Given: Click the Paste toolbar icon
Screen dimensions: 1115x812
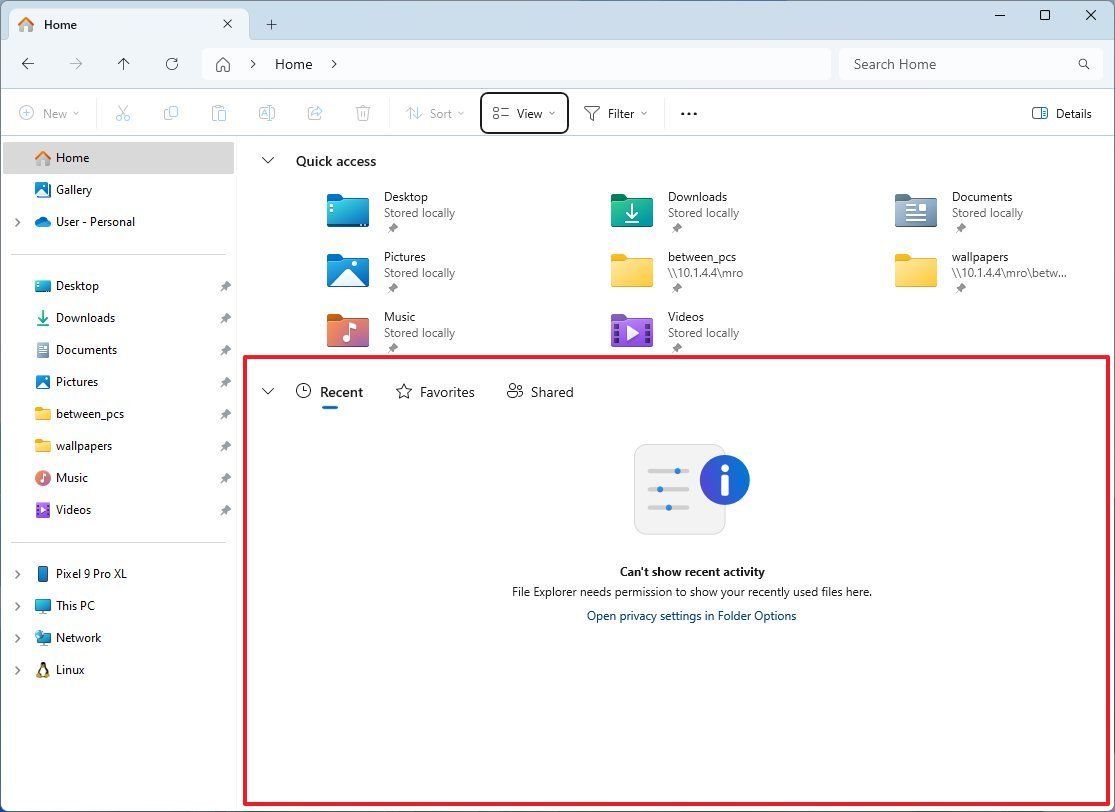Looking at the screenshot, I should (x=219, y=113).
